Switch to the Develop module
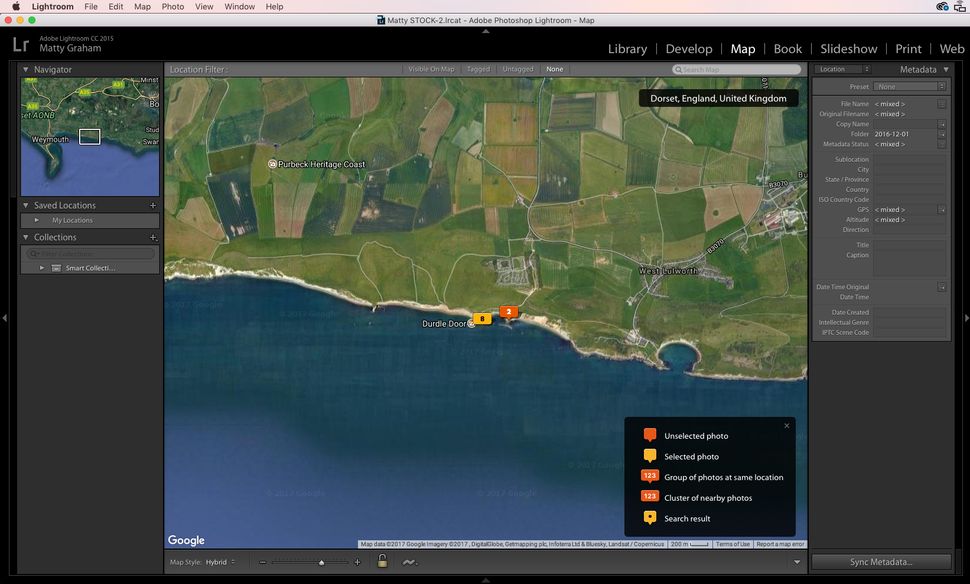Image resolution: width=970 pixels, height=584 pixels. [x=689, y=49]
